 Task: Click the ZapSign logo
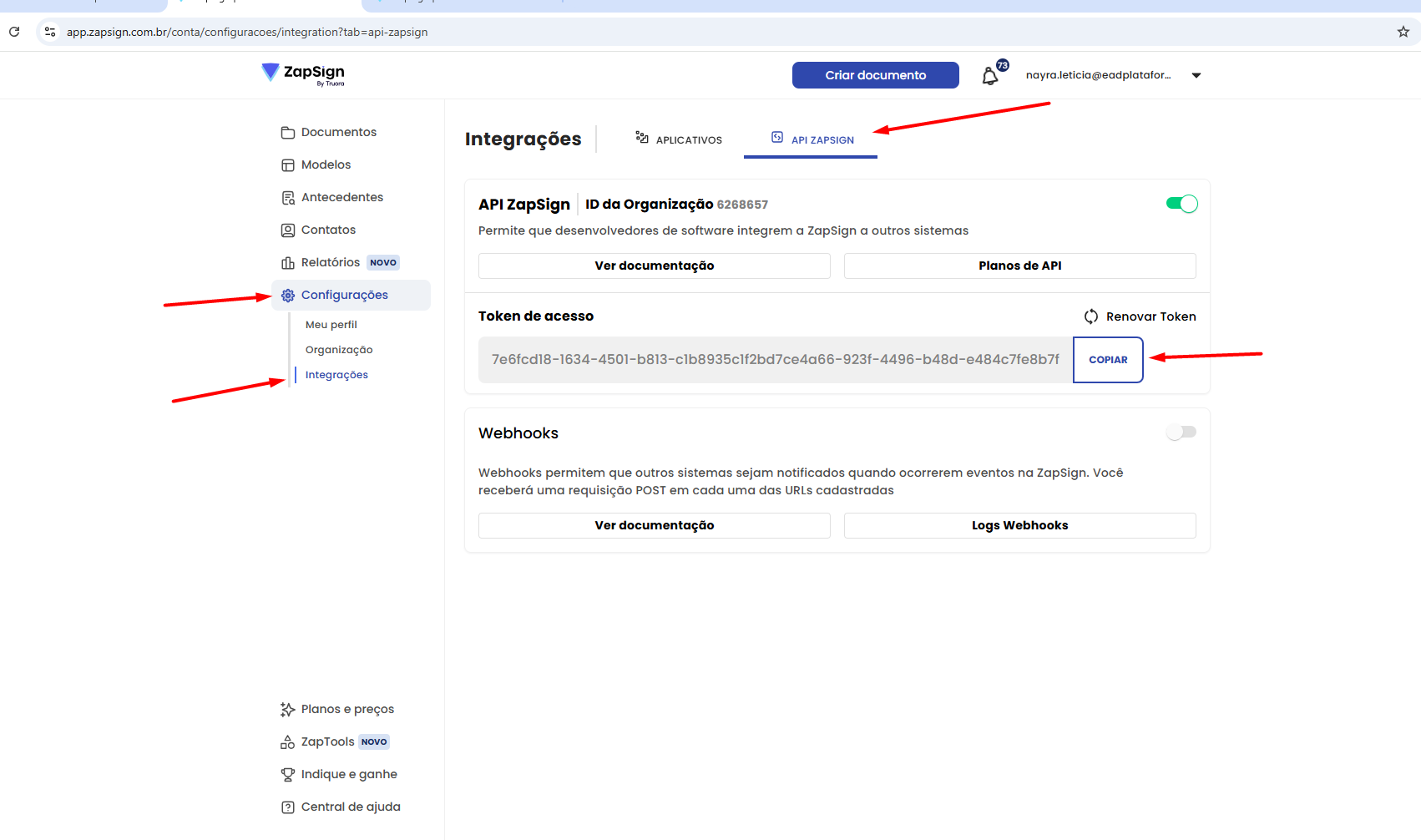(x=302, y=74)
